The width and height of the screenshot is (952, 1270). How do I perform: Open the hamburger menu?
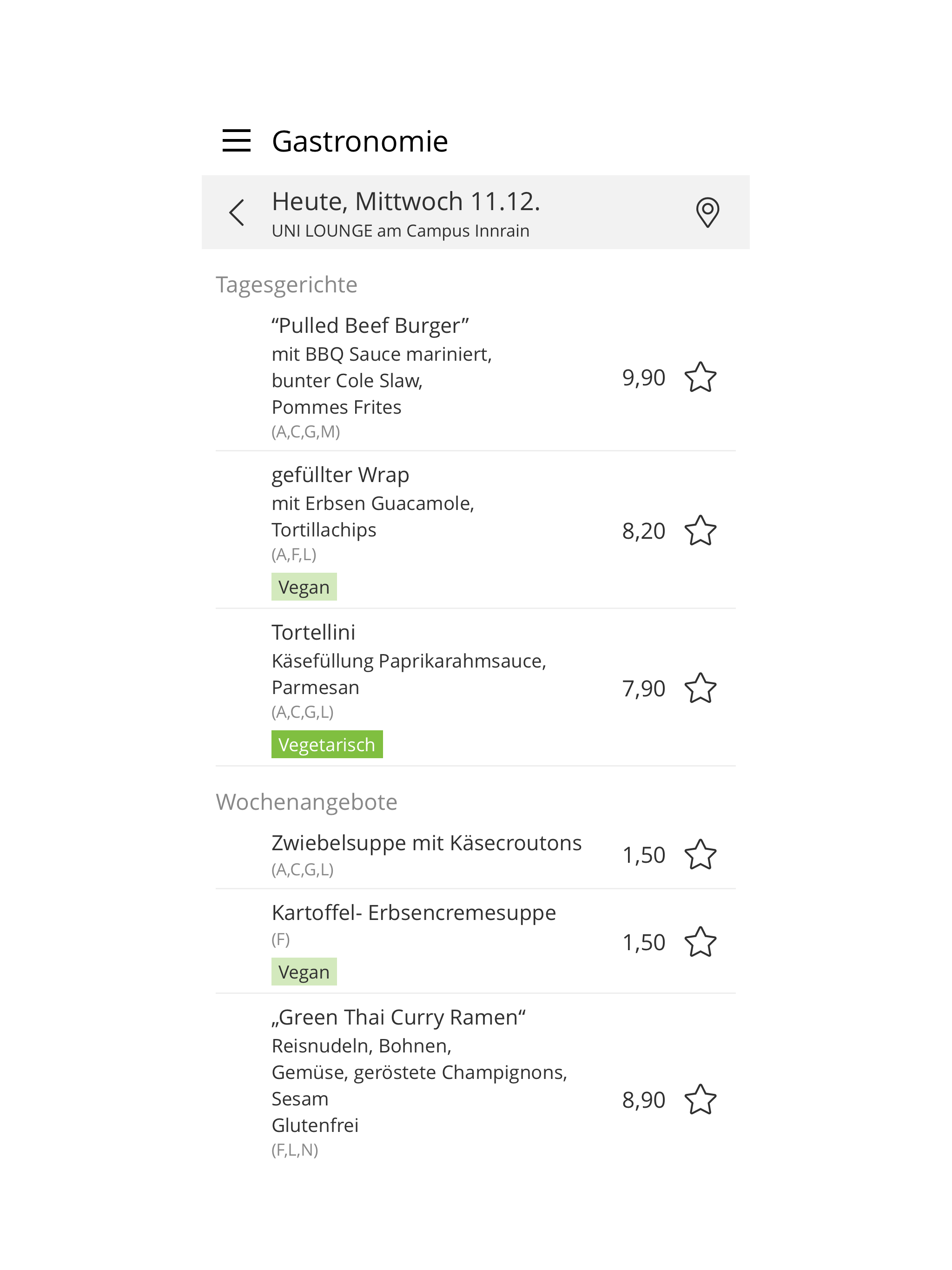coord(237,141)
